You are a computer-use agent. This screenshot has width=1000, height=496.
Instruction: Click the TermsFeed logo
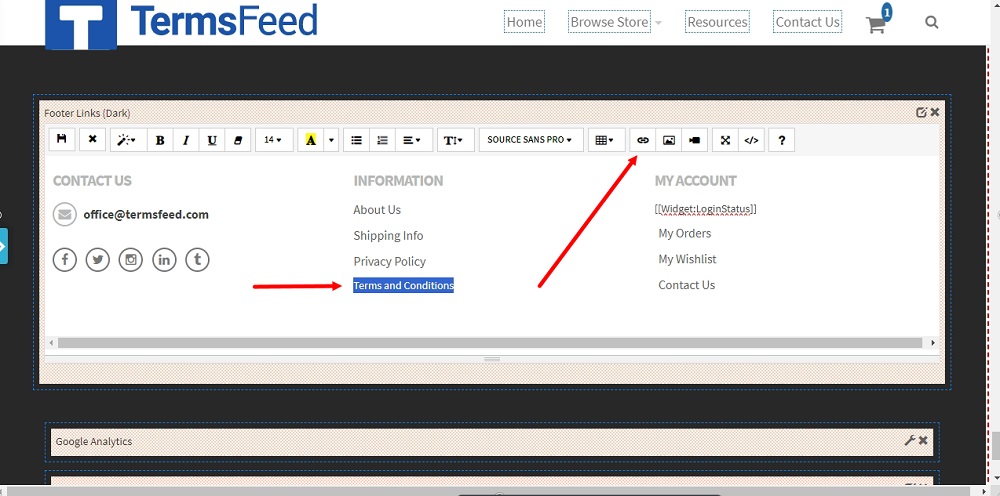[x=181, y=23]
